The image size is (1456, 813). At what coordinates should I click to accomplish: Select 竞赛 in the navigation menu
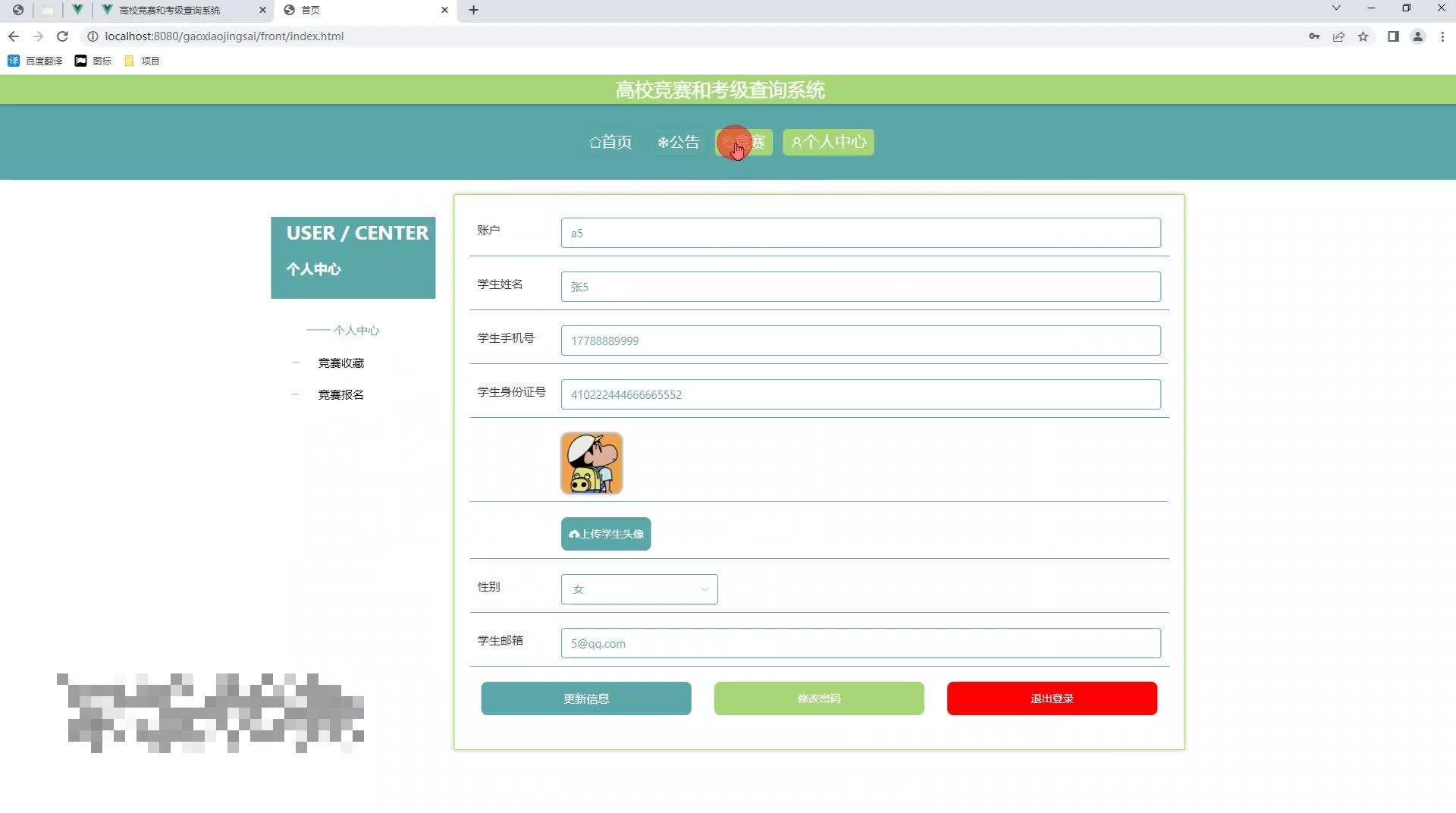tap(743, 142)
